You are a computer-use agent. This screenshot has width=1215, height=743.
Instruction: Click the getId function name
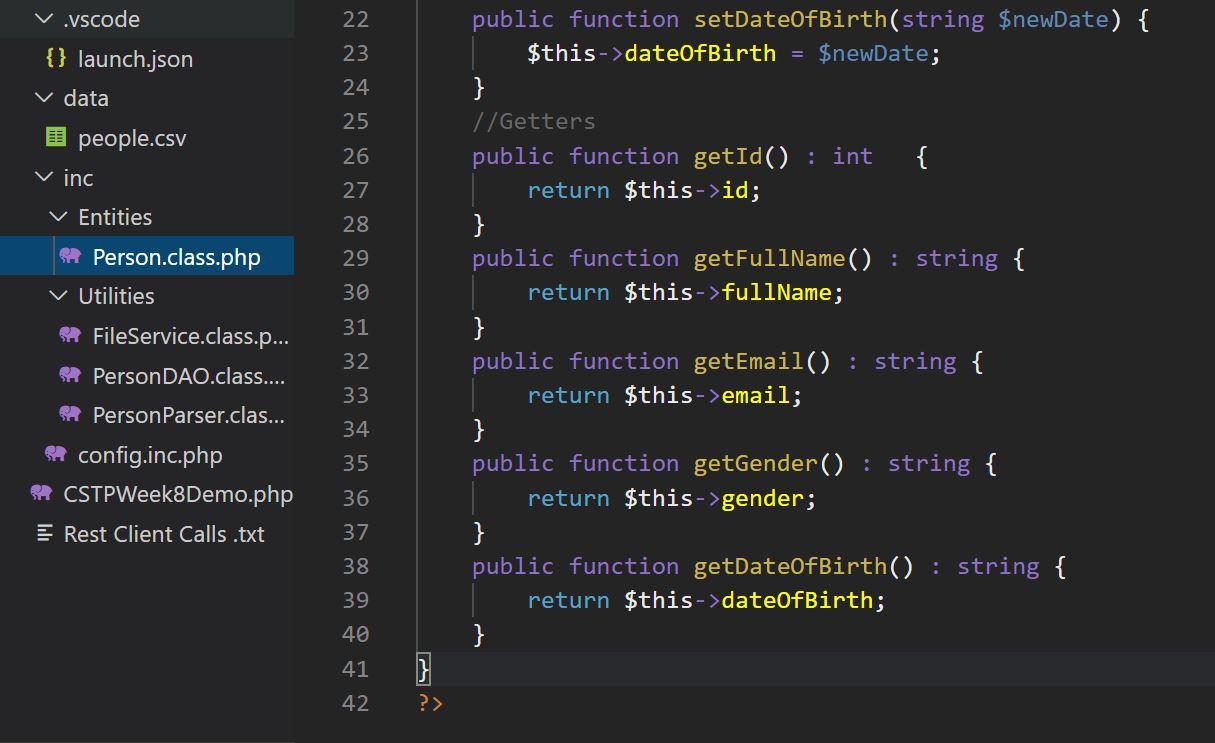click(x=728, y=156)
